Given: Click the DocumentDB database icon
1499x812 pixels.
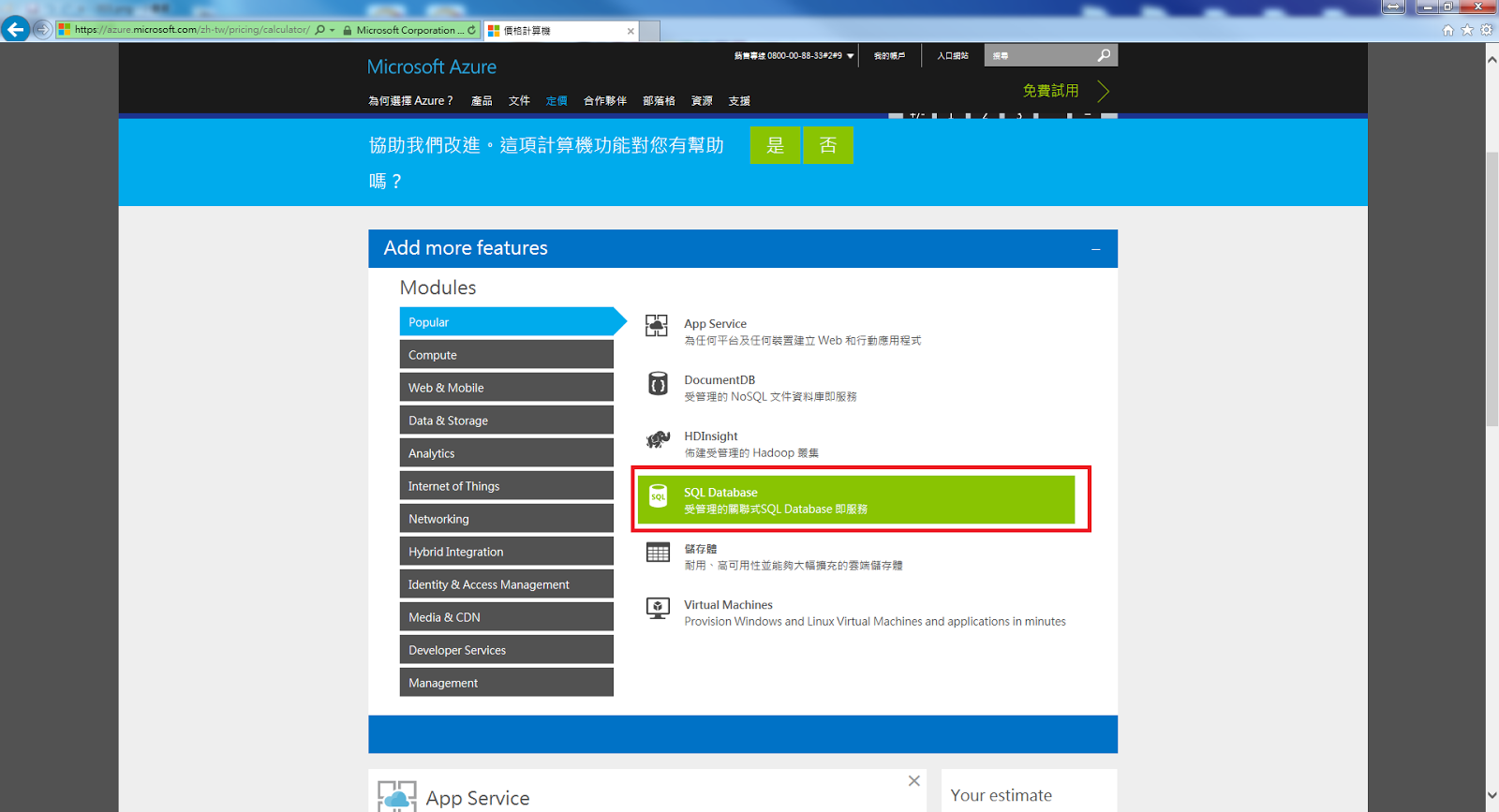Looking at the screenshot, I should coord(658,383).
